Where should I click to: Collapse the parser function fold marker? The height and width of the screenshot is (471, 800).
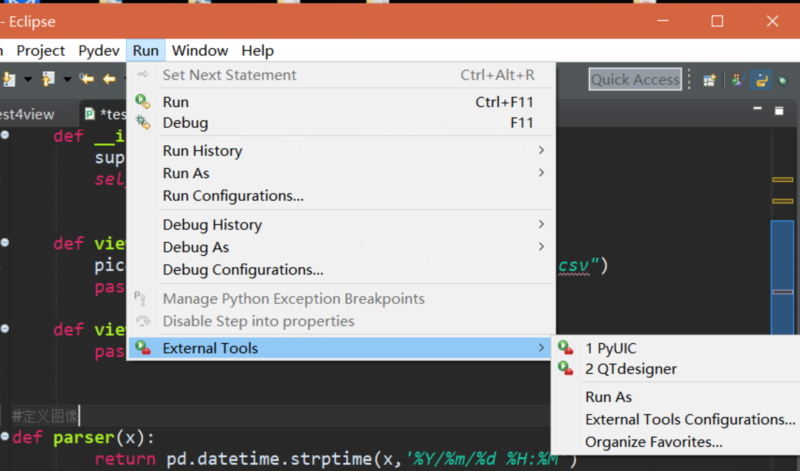click(5, 436)
